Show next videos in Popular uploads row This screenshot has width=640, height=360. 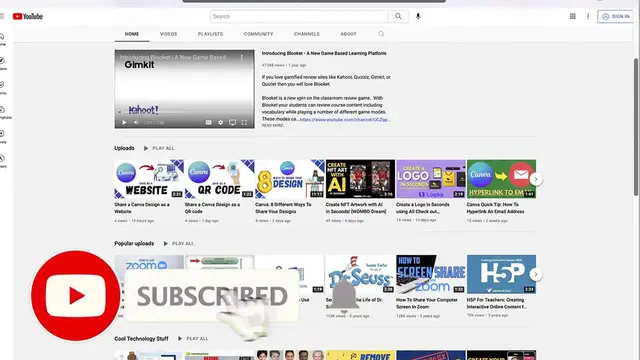pyautogui.click(x=536, y=274)
